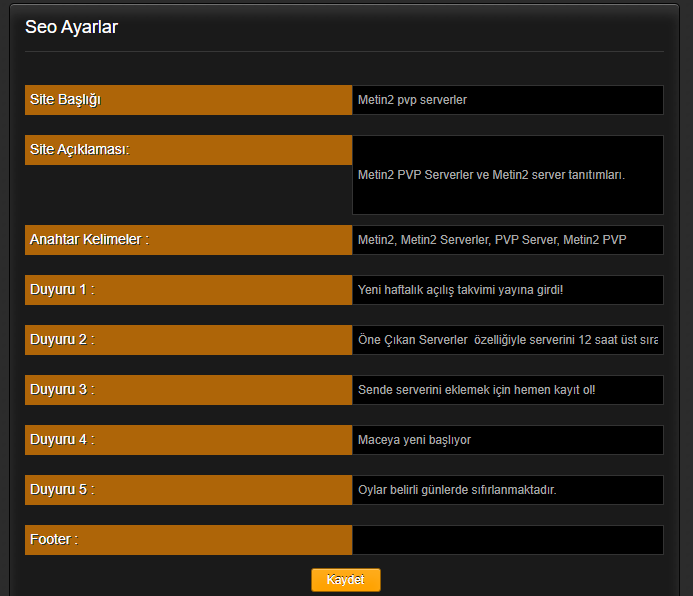Edit the Site Başlığı text field
This screenshot has width=693, height=596.
508,100
